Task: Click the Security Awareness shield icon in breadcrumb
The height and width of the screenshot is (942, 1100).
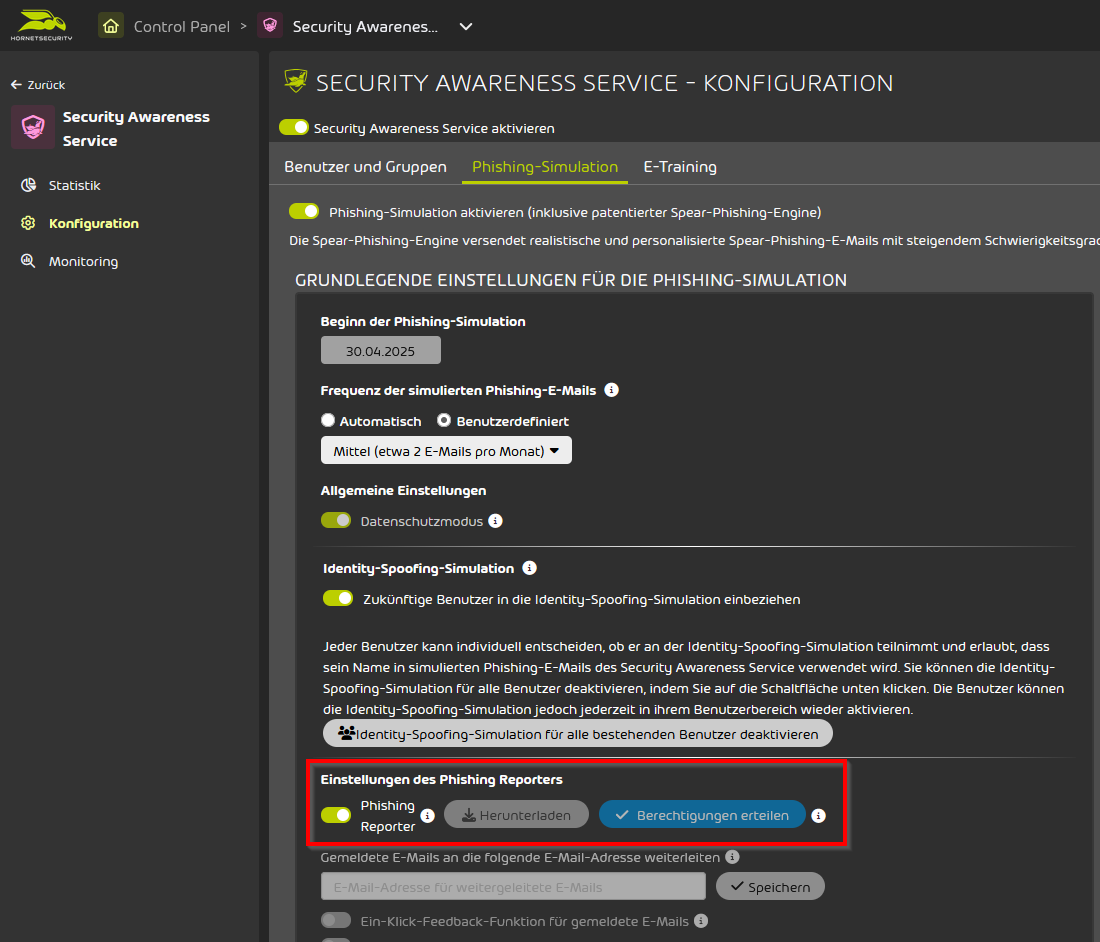Action: click(270, 27)
